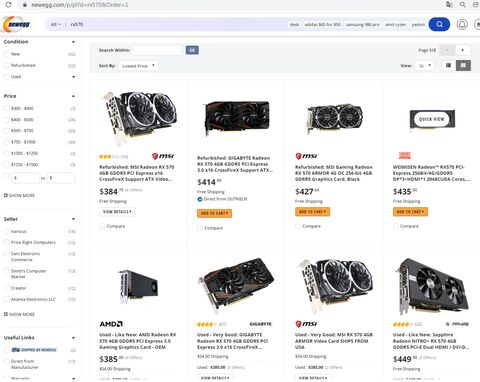Add $414 GIGABYTE card to cart

coord(214,213)
